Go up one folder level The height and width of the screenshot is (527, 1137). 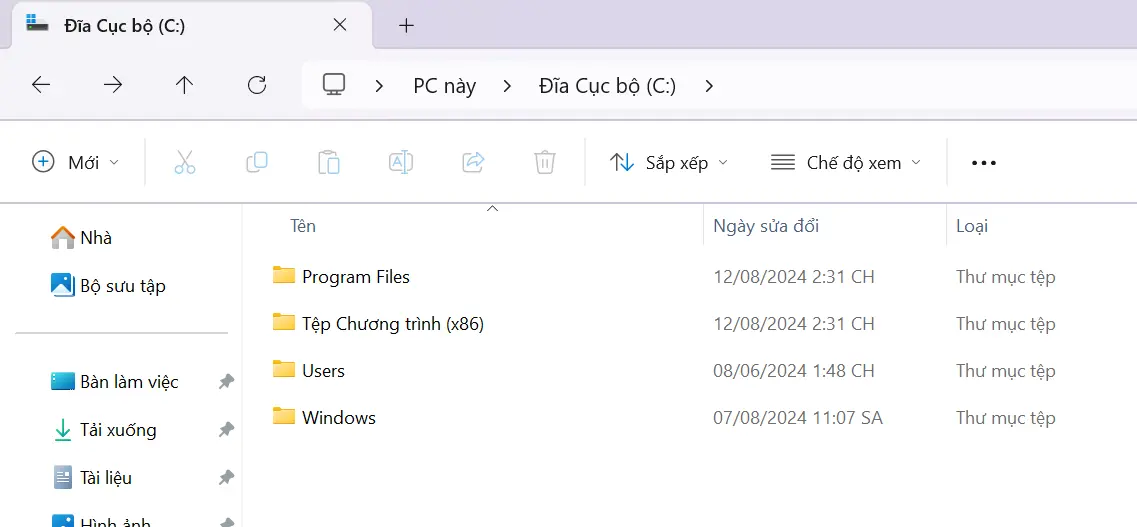tap(184, 85)
